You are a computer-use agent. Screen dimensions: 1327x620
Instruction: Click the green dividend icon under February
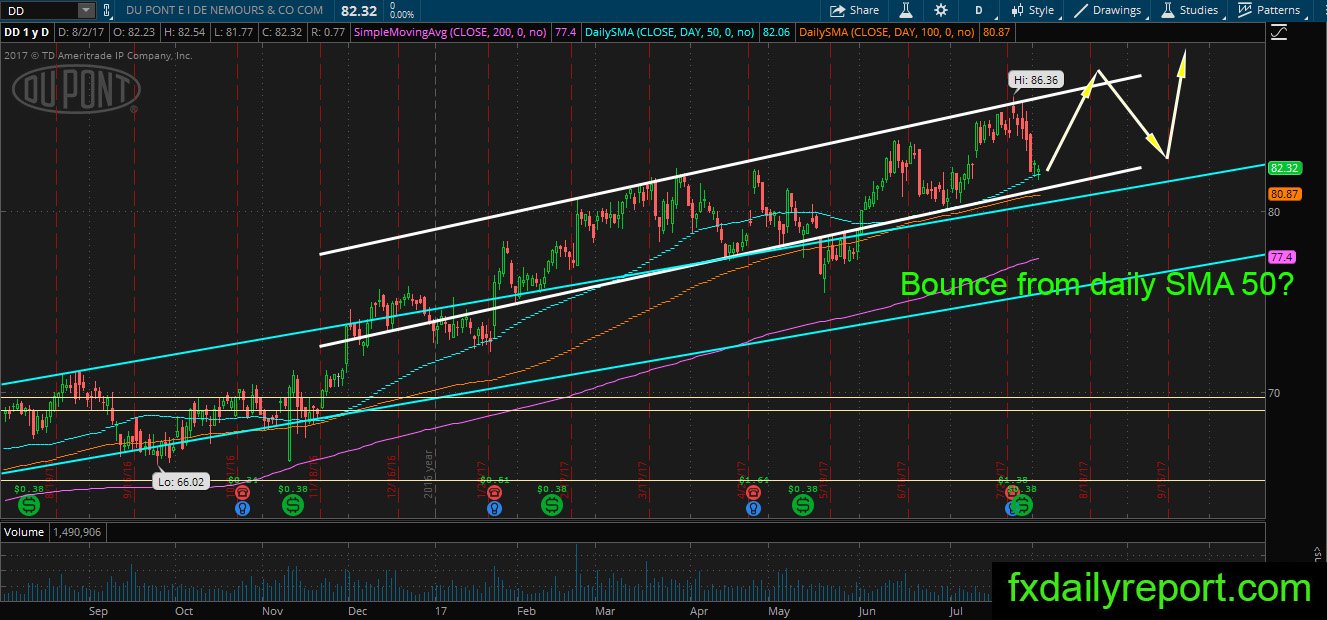coord(552,506)
